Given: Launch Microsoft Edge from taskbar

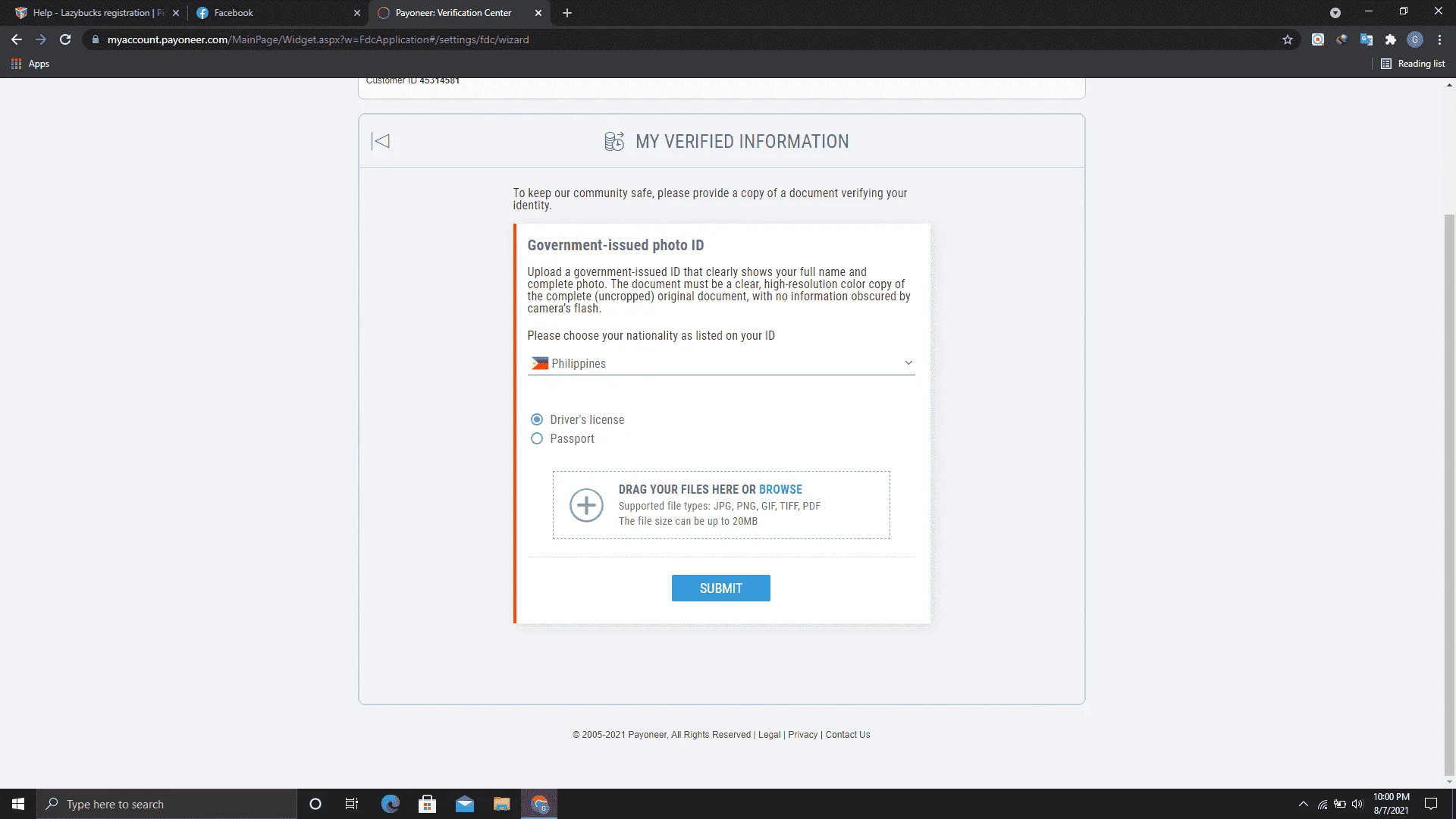Looking at the screenshot, I should (391, 804).
